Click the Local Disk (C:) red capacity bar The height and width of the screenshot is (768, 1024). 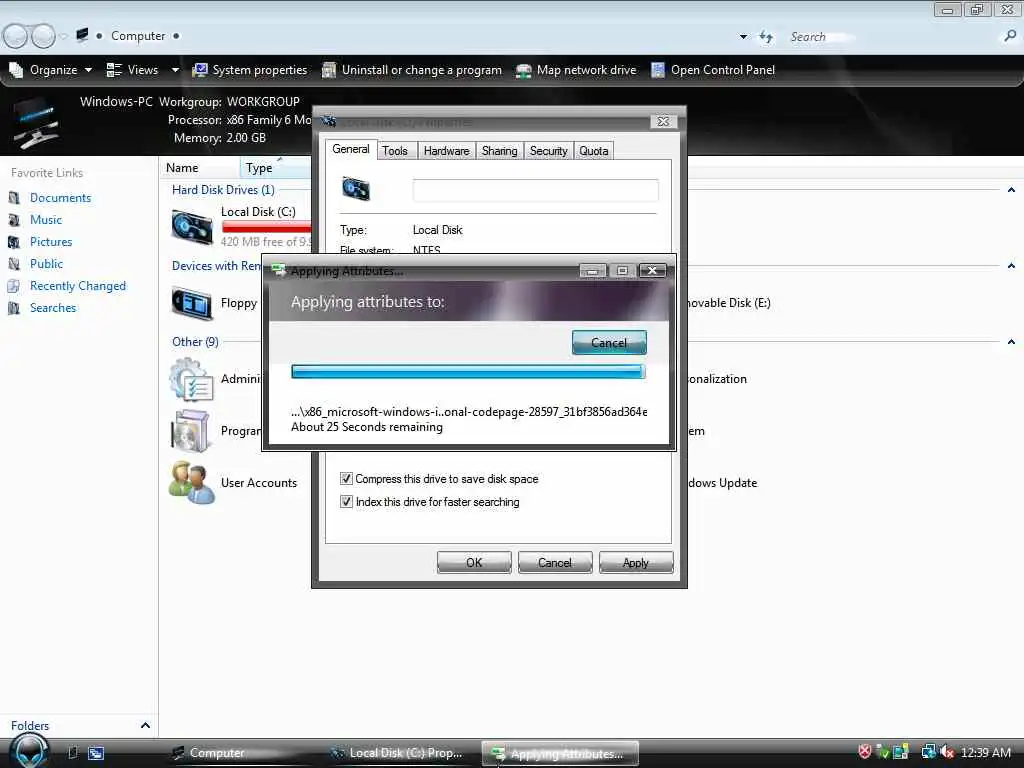266,227
